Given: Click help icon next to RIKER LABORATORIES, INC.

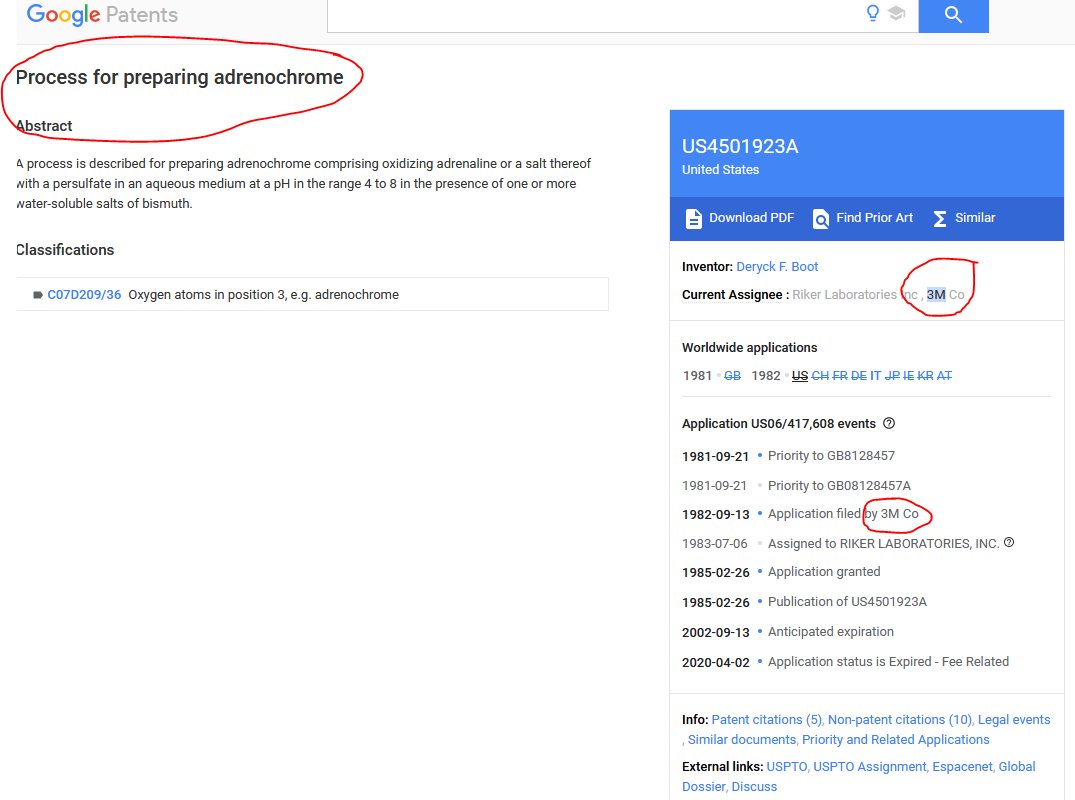Looking at the screenshot, I should [x=1009, y=542].
